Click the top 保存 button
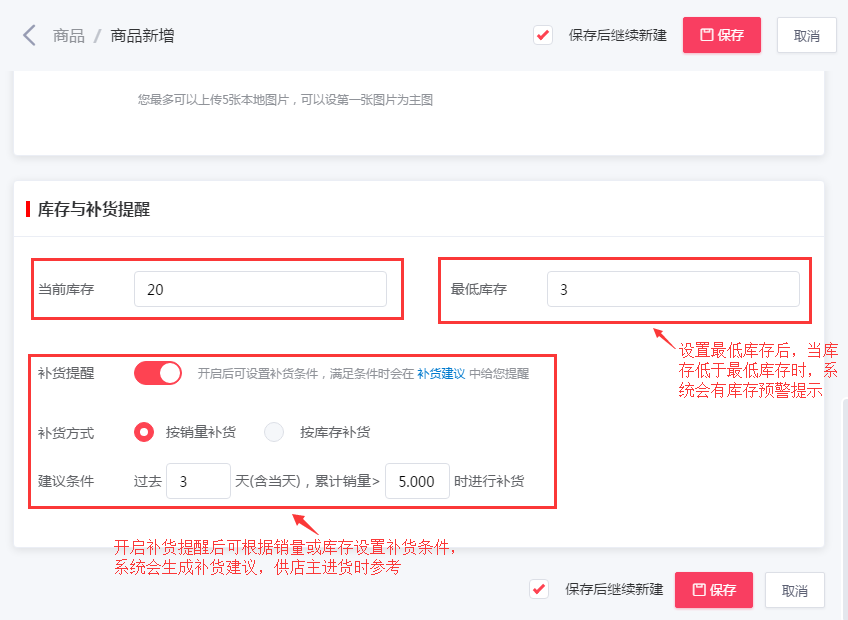848x620 pixels. click(722, 34)
